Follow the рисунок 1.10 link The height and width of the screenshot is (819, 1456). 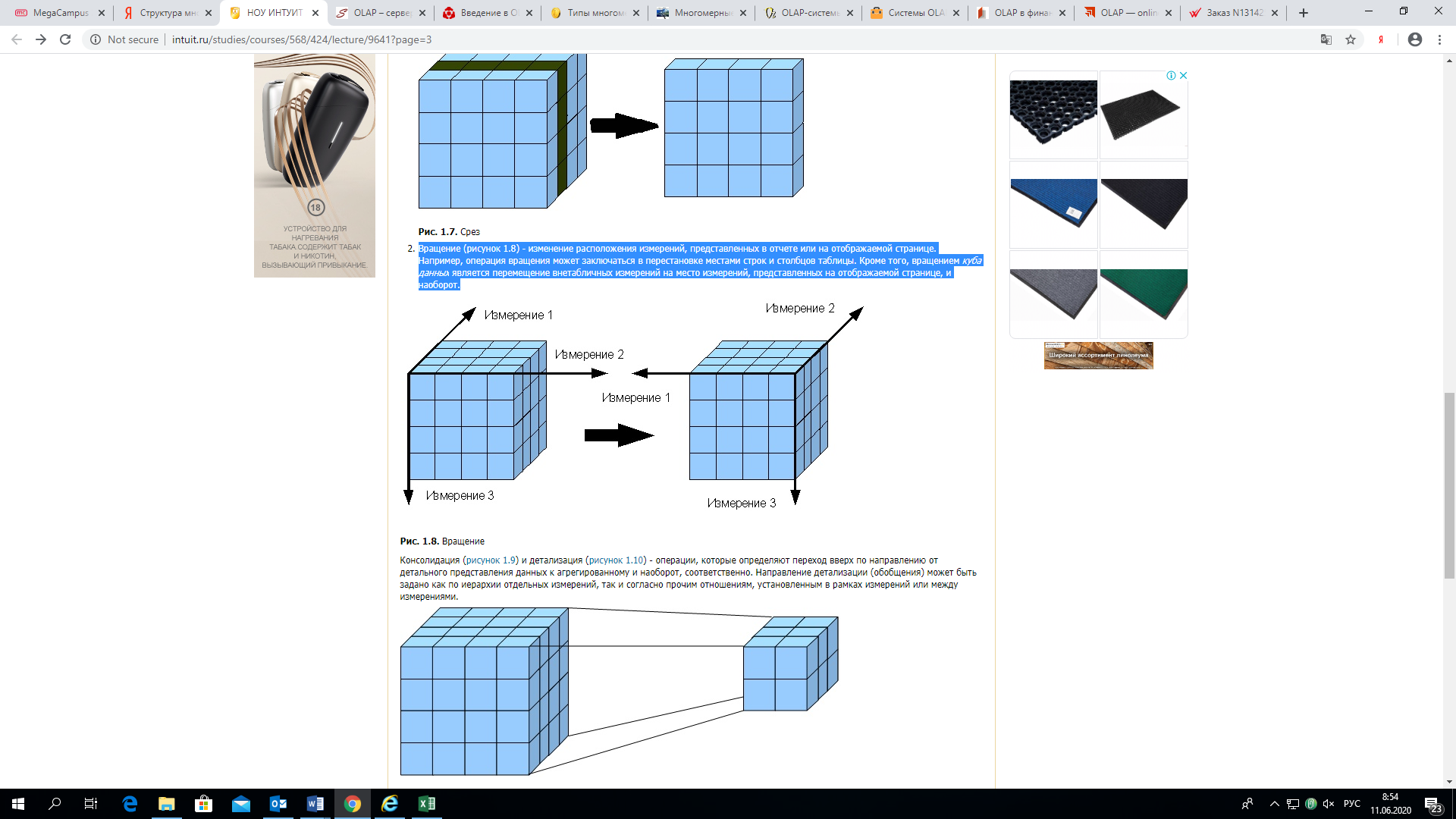coord(616,560)
